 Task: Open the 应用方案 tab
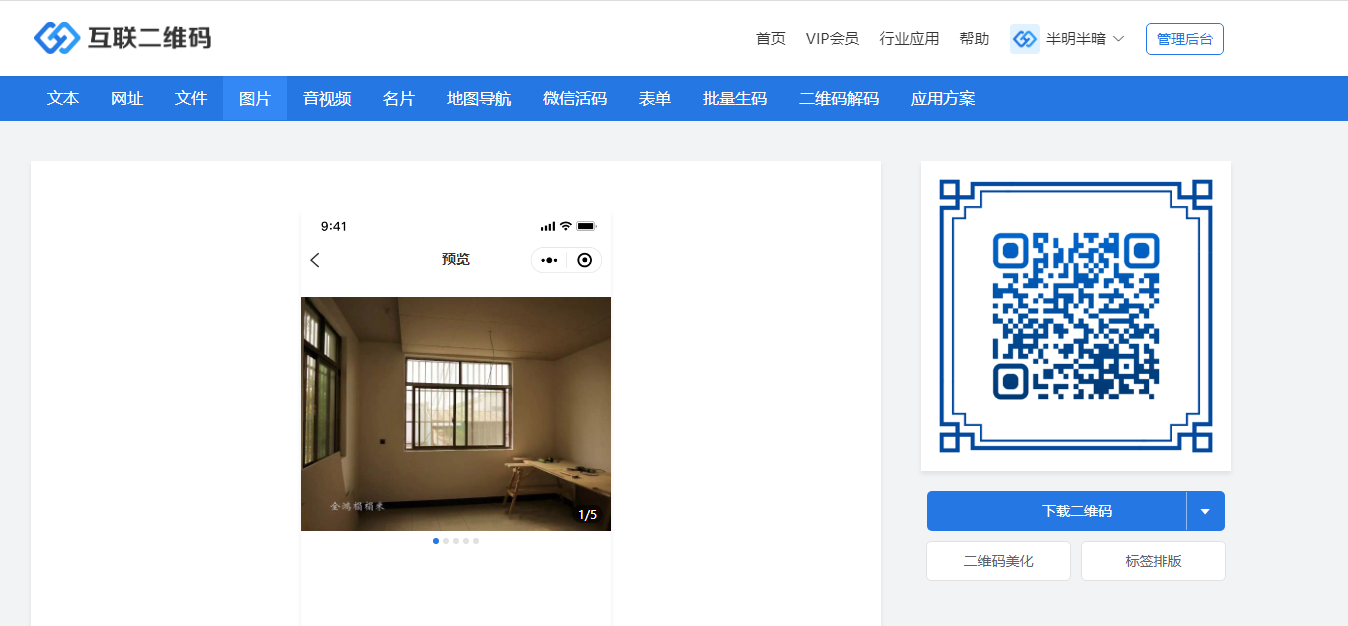(943, 98)
